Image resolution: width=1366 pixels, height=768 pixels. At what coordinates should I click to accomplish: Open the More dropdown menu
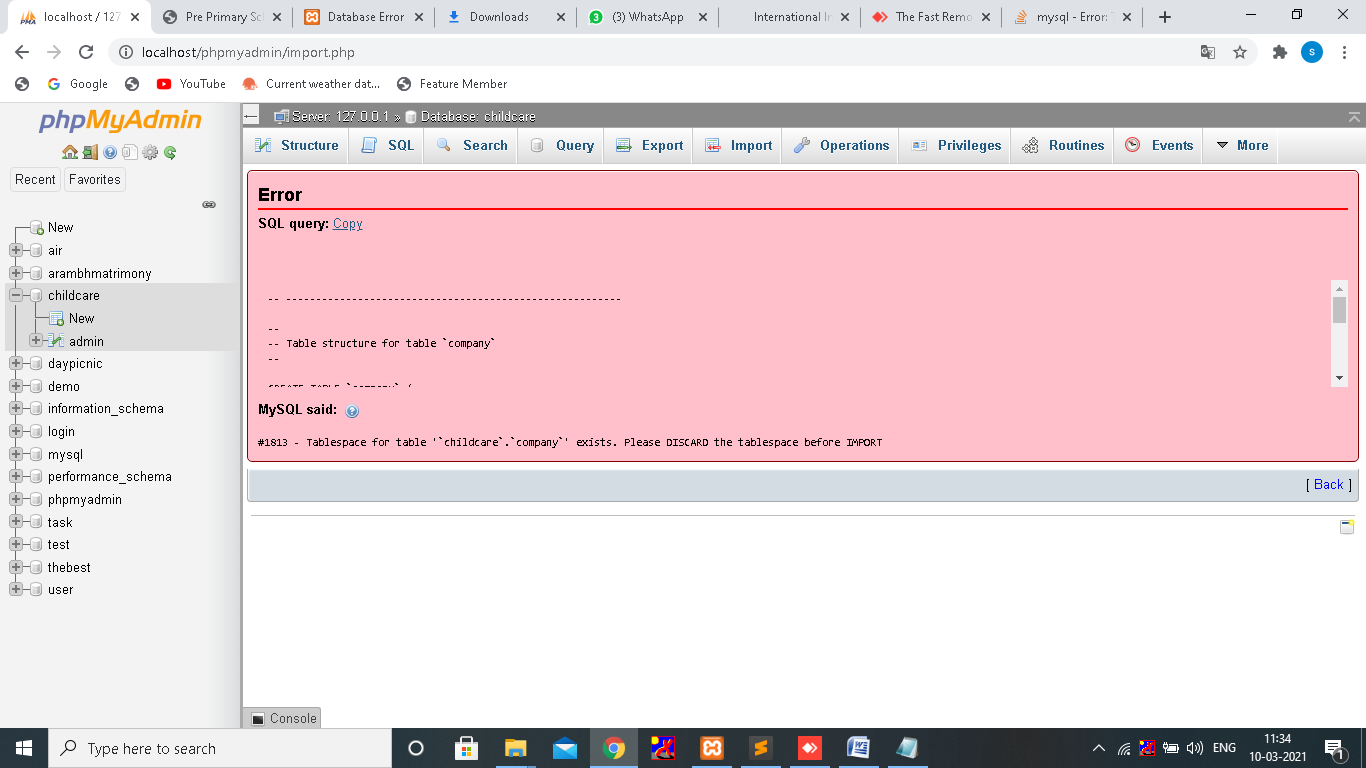pyautogui.click(x=1241, y=145)
